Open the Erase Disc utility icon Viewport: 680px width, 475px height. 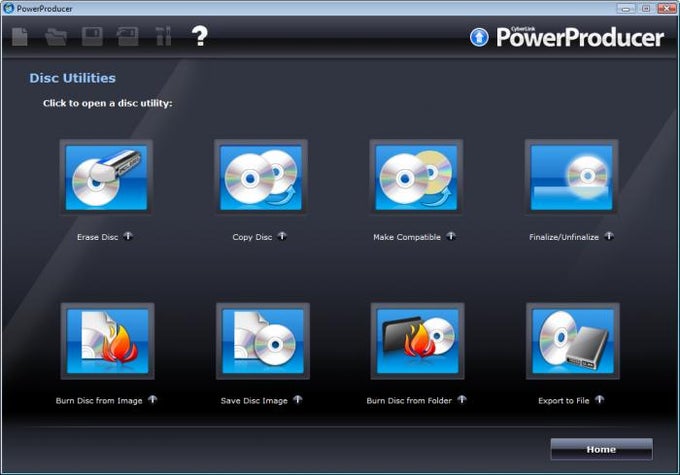[x=106, y=177]
